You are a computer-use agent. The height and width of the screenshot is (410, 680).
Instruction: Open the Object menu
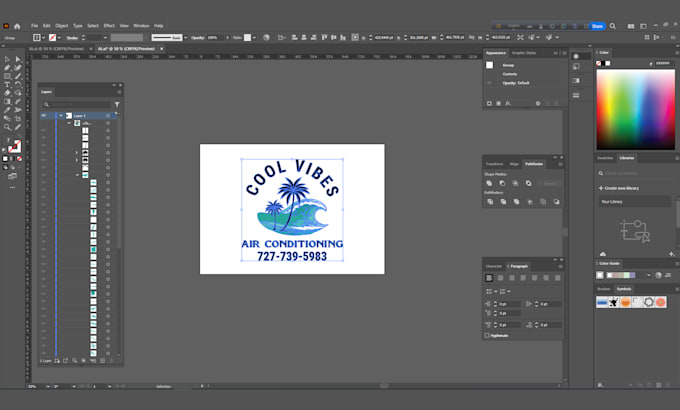pyautogui.click(x=62, y=26)
